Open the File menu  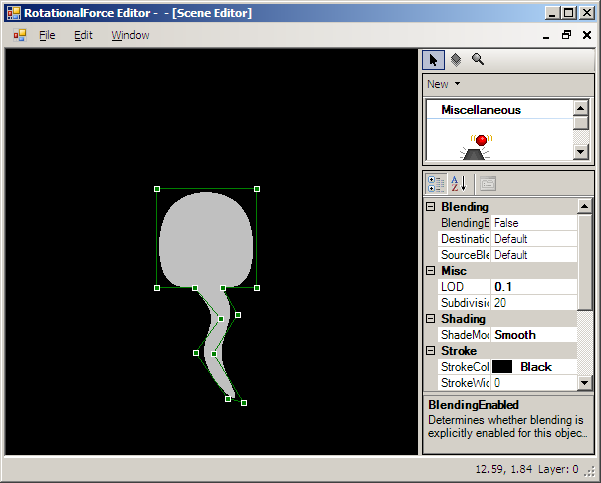click(x=47, y=35)
